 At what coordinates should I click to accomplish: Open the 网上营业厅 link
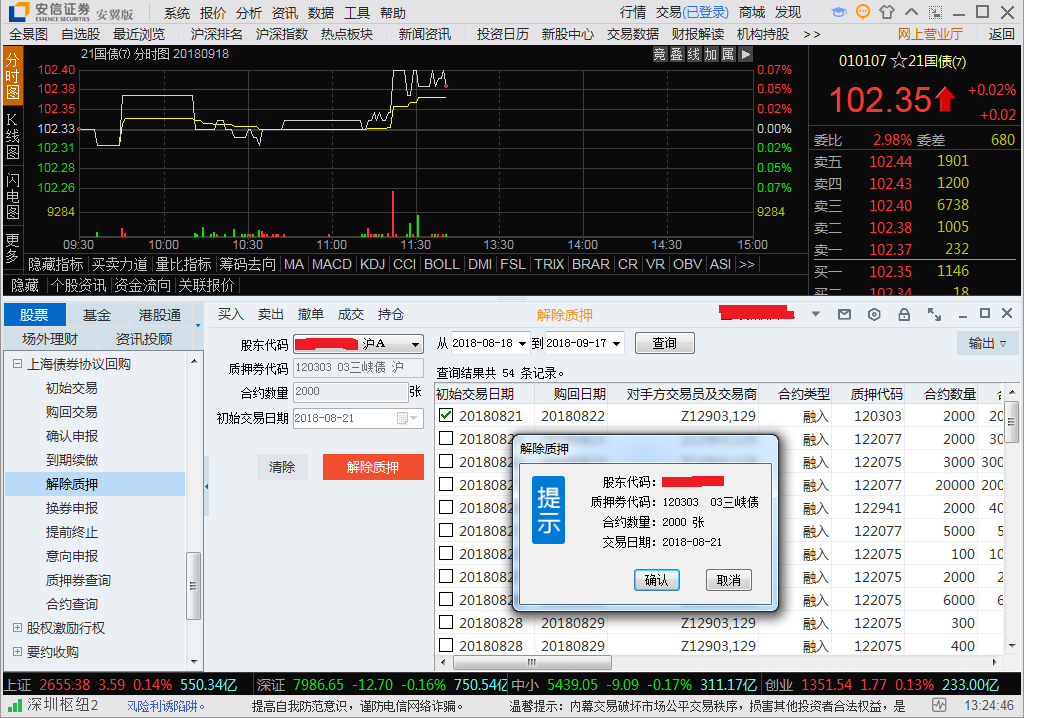click(930, 35)
